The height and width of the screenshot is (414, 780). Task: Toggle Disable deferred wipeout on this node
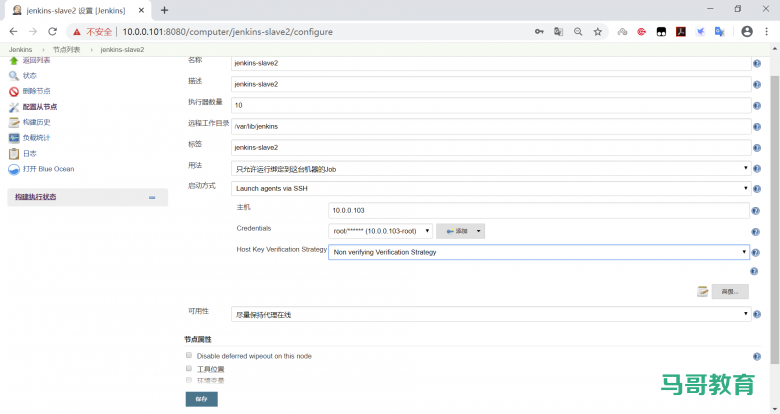click(189, 355)
